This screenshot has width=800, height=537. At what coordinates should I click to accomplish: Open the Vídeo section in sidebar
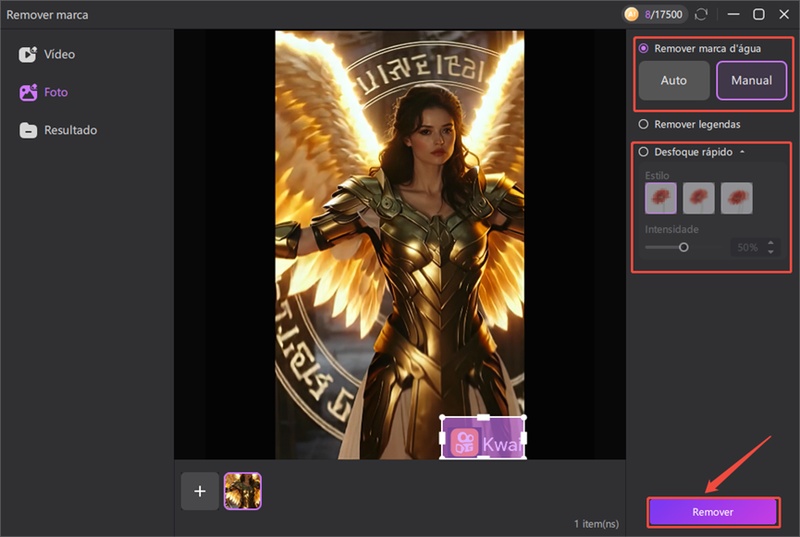coord(47,54)
